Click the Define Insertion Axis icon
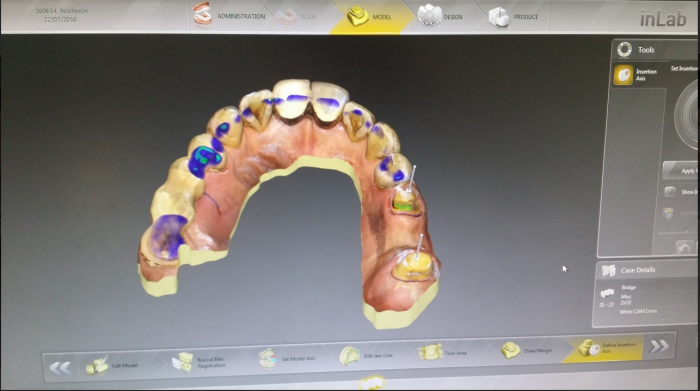The height and width of the screenshot is (391, 700). [x=589, y=348]
